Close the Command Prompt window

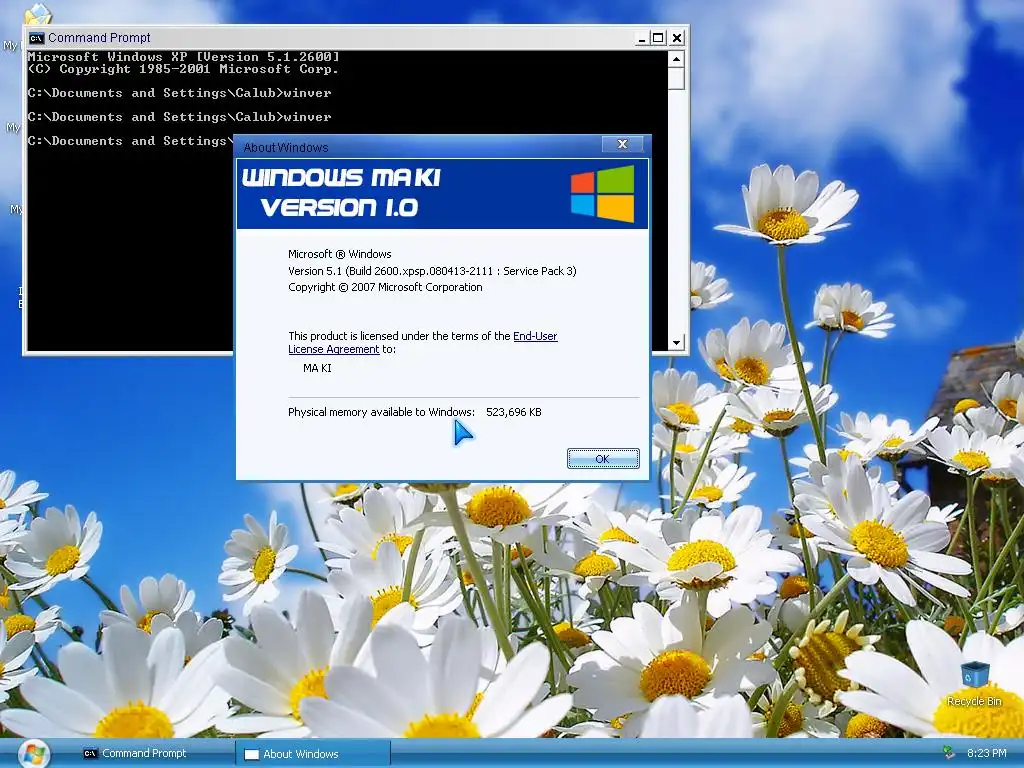click(677, 38)
